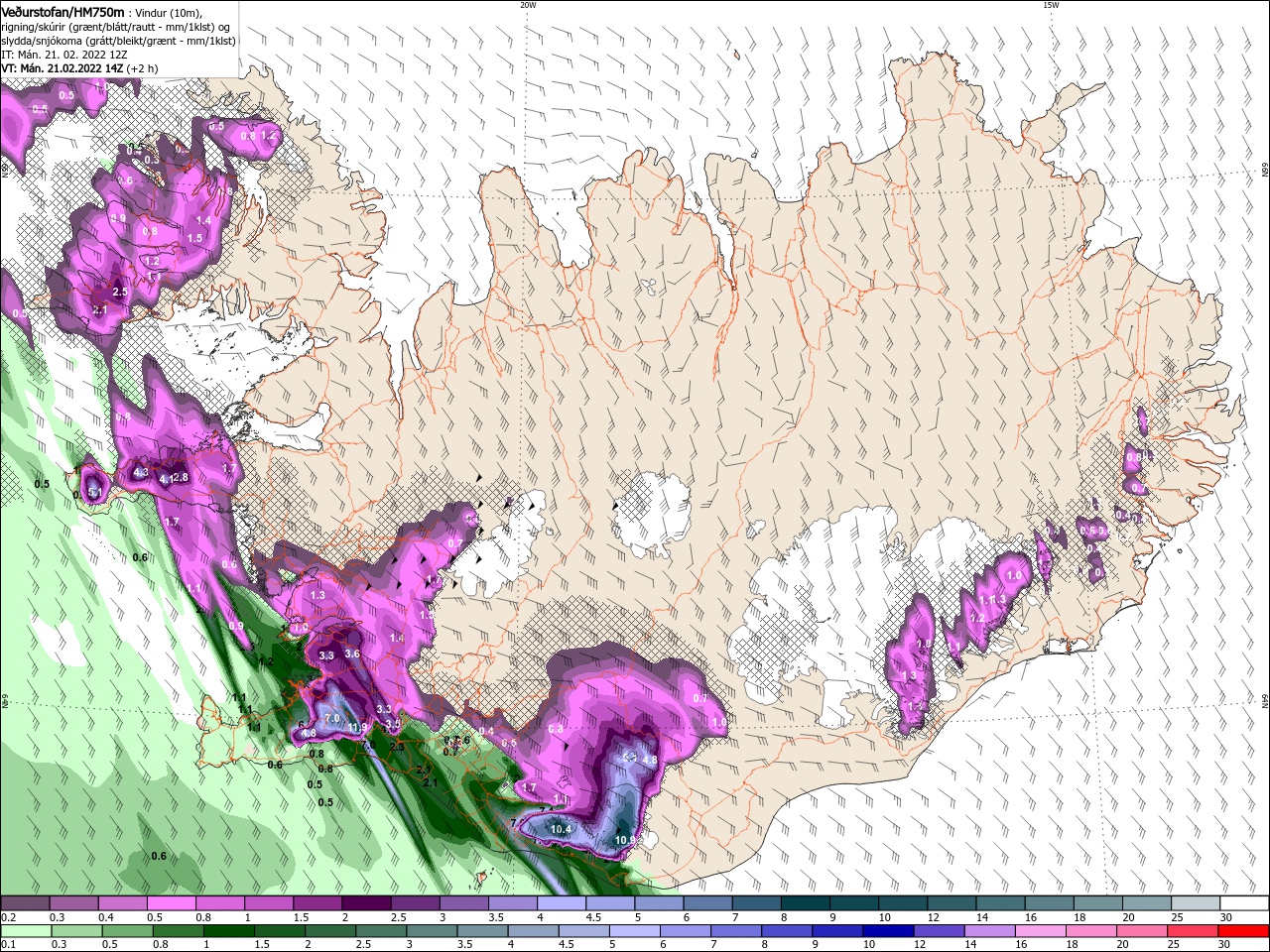Viewport: 1270px width, 952px height.
Task: Click the 0.1 tick label on the lower legend
Action: (8, 945)
